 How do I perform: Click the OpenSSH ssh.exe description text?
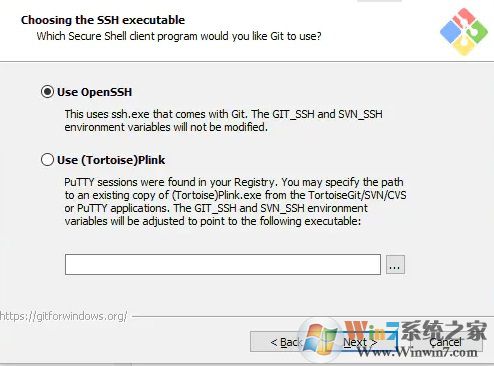[x=223, y=120]
